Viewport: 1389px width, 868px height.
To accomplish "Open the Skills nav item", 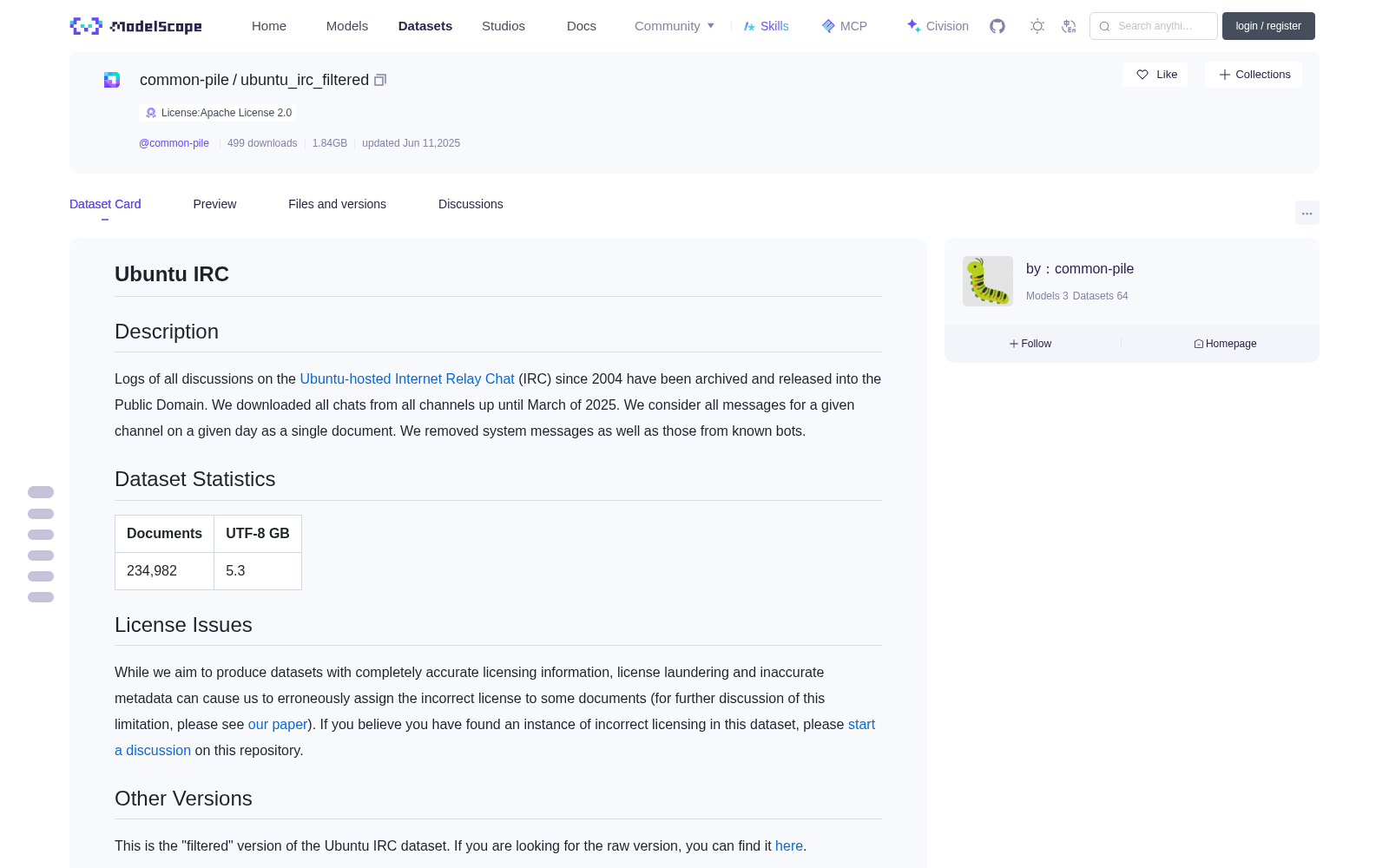I will pos(767,26).
